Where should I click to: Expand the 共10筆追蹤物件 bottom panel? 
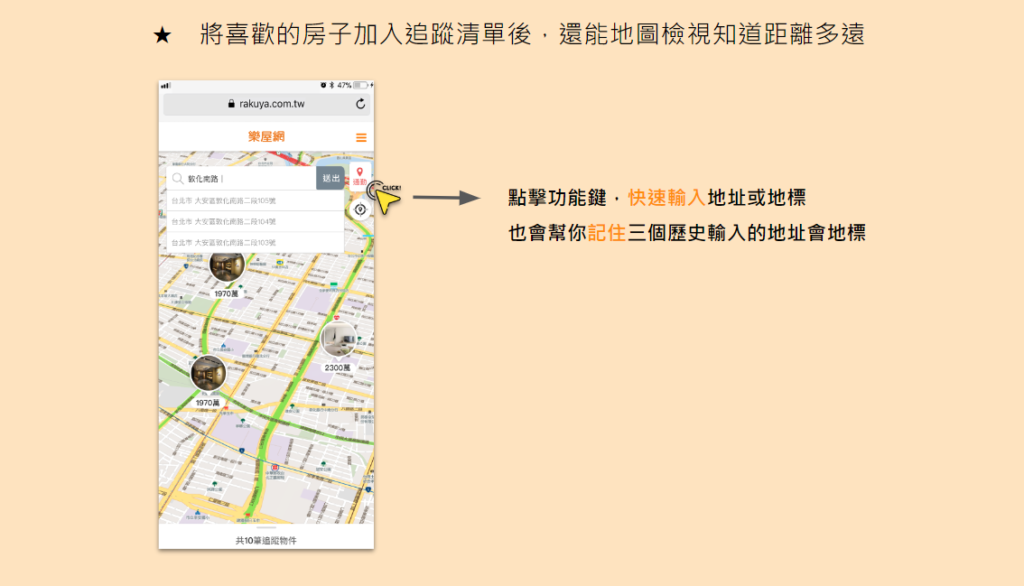pyautogui.click(x=266, y=537)
